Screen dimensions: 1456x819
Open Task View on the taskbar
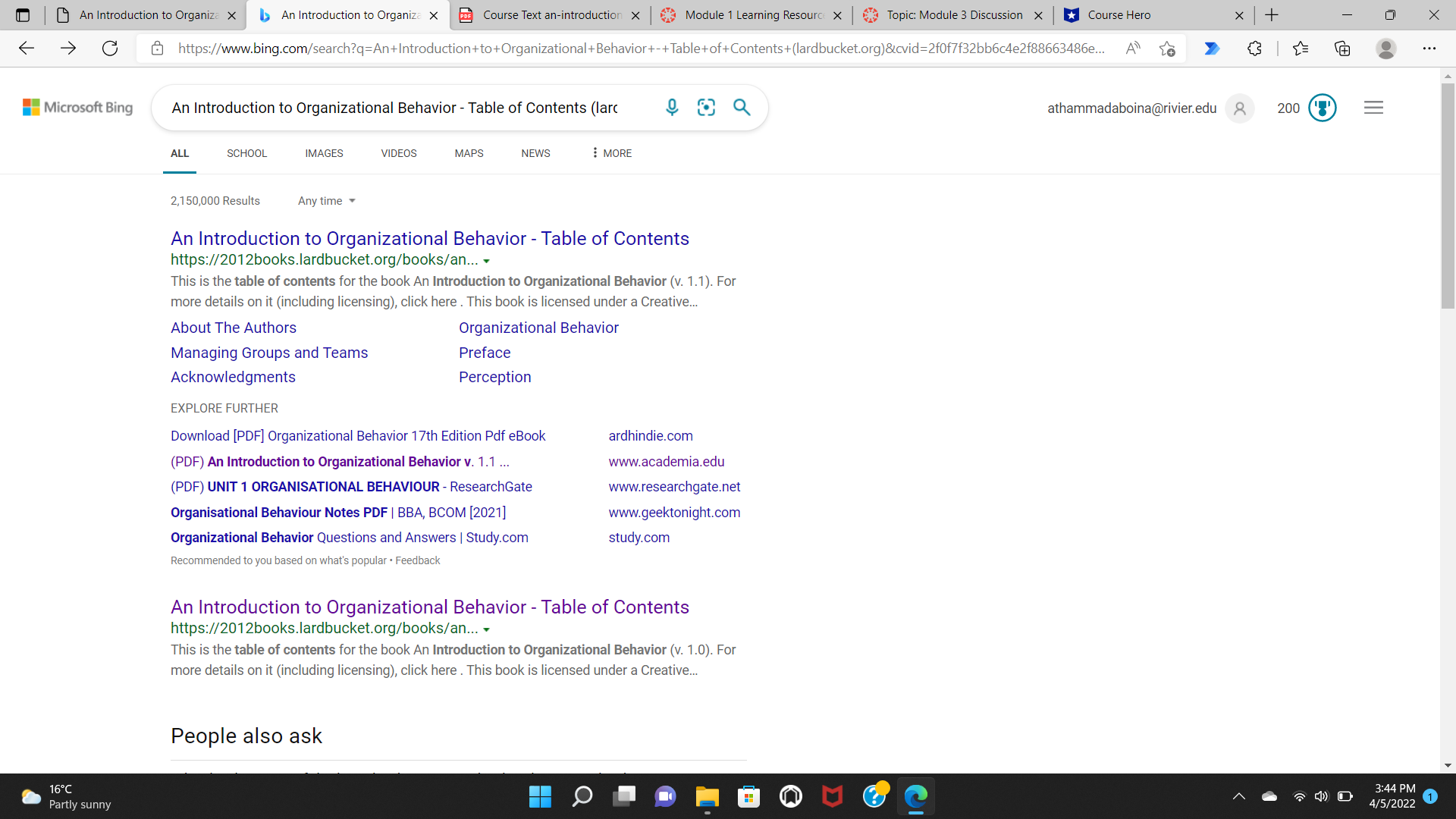623,796
